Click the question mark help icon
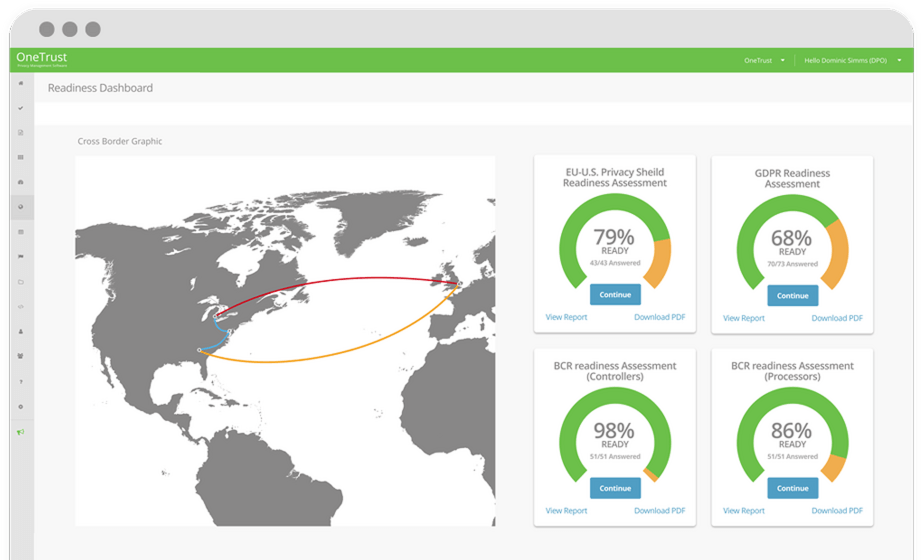This screenshot has height=560, width=921. click(x=21, y=382)
